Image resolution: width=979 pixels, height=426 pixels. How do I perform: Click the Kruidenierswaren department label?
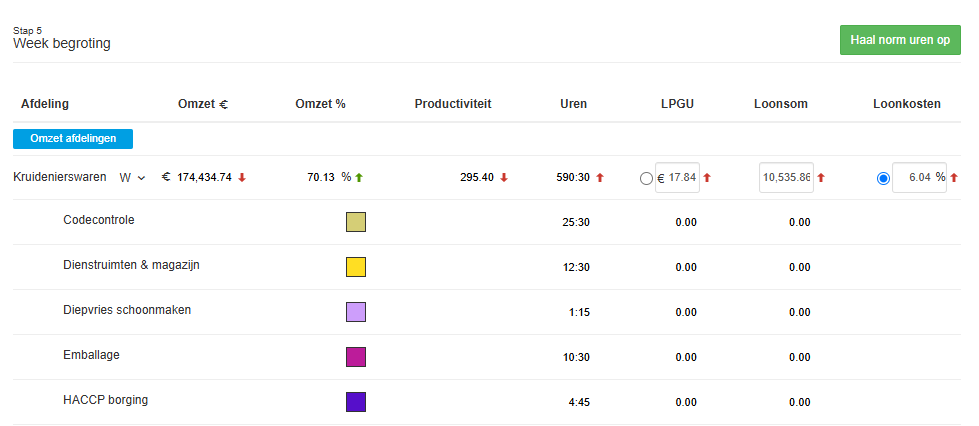(60, 177)
